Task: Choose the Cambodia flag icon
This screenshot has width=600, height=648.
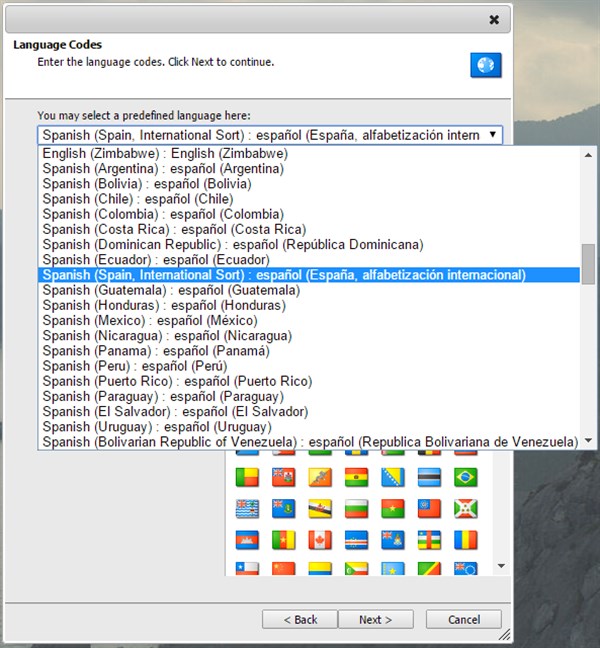Action: pos(247,540)
